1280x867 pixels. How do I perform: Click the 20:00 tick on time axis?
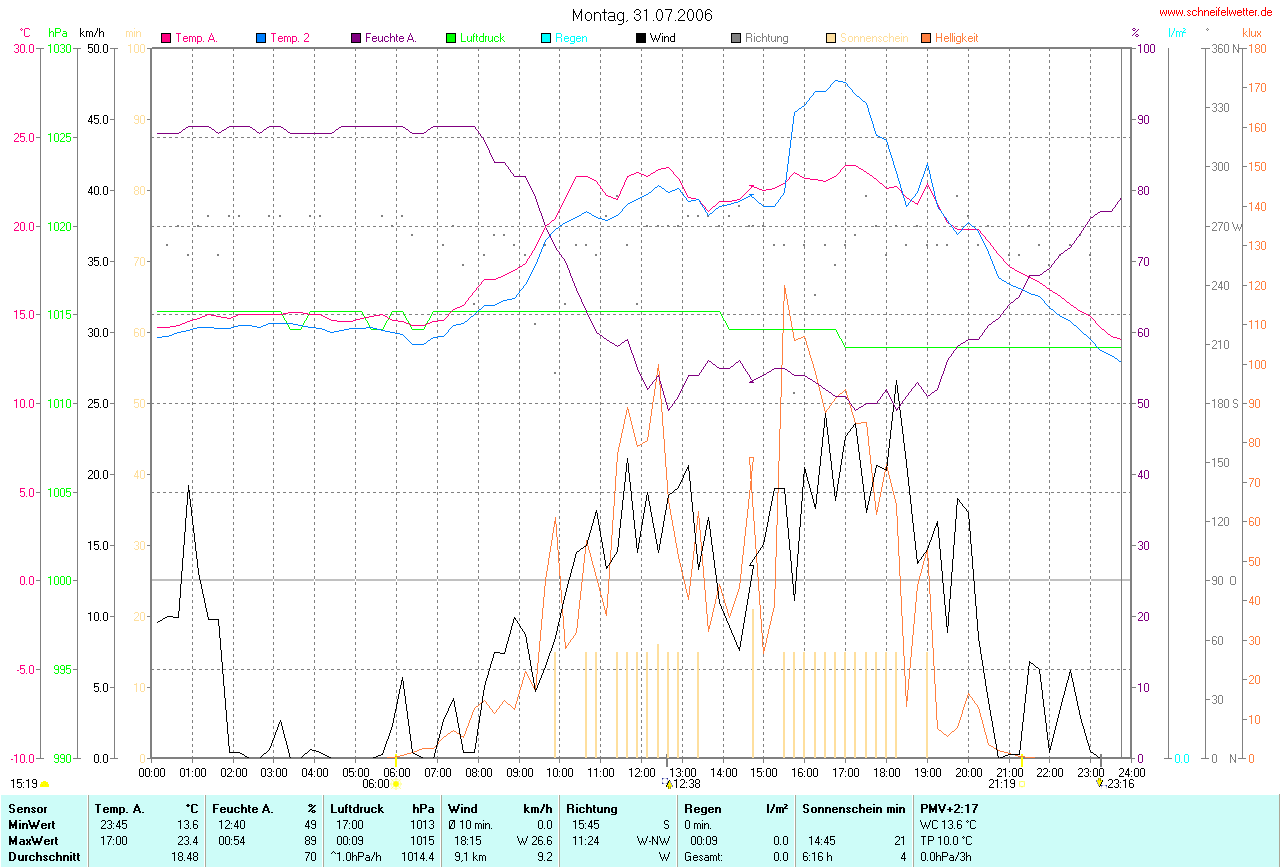(968, 773)
